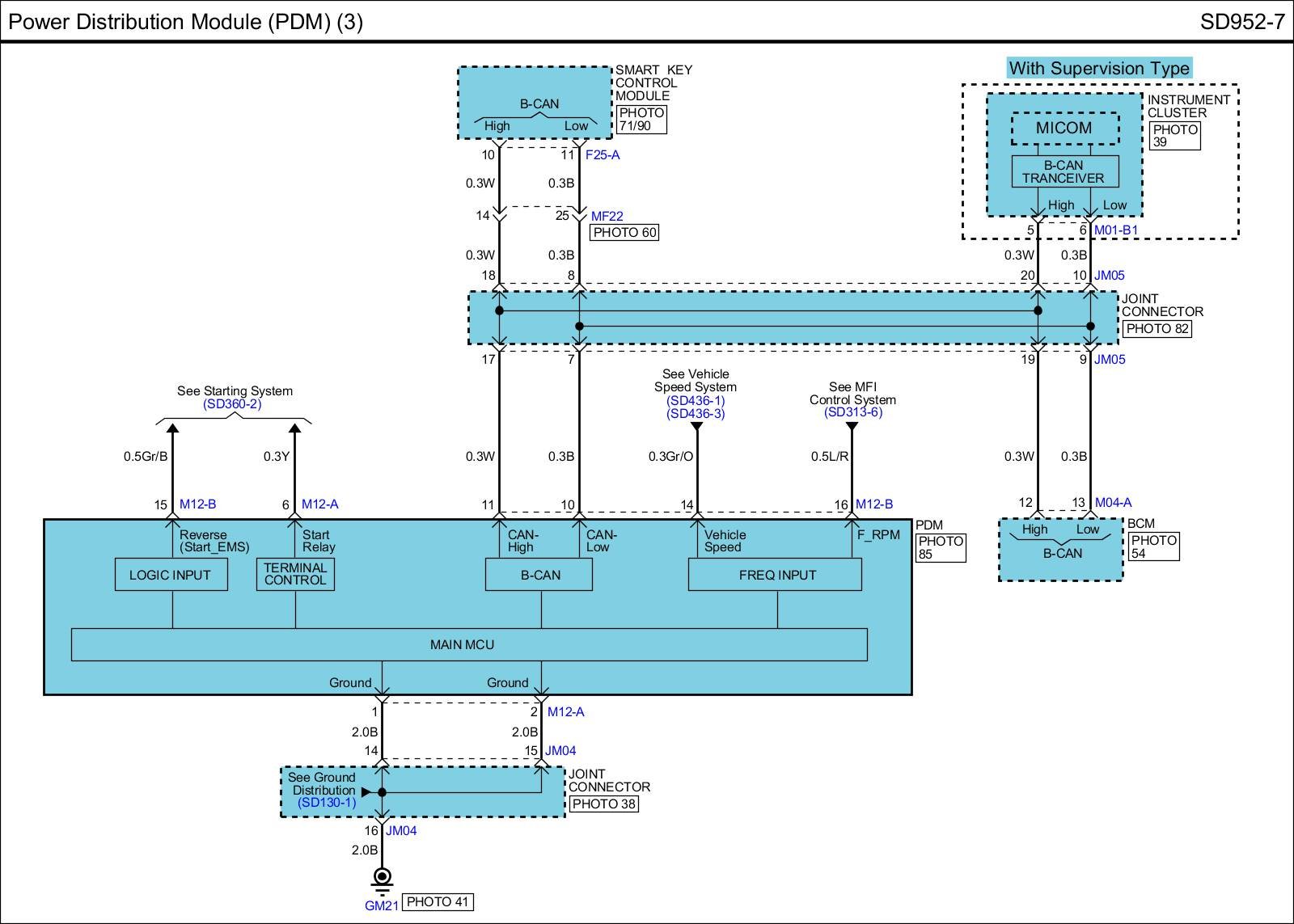Click the M04-A connector label
Image resolution: width=1294 pixels, height=924 pixels.
point(1113,503)
